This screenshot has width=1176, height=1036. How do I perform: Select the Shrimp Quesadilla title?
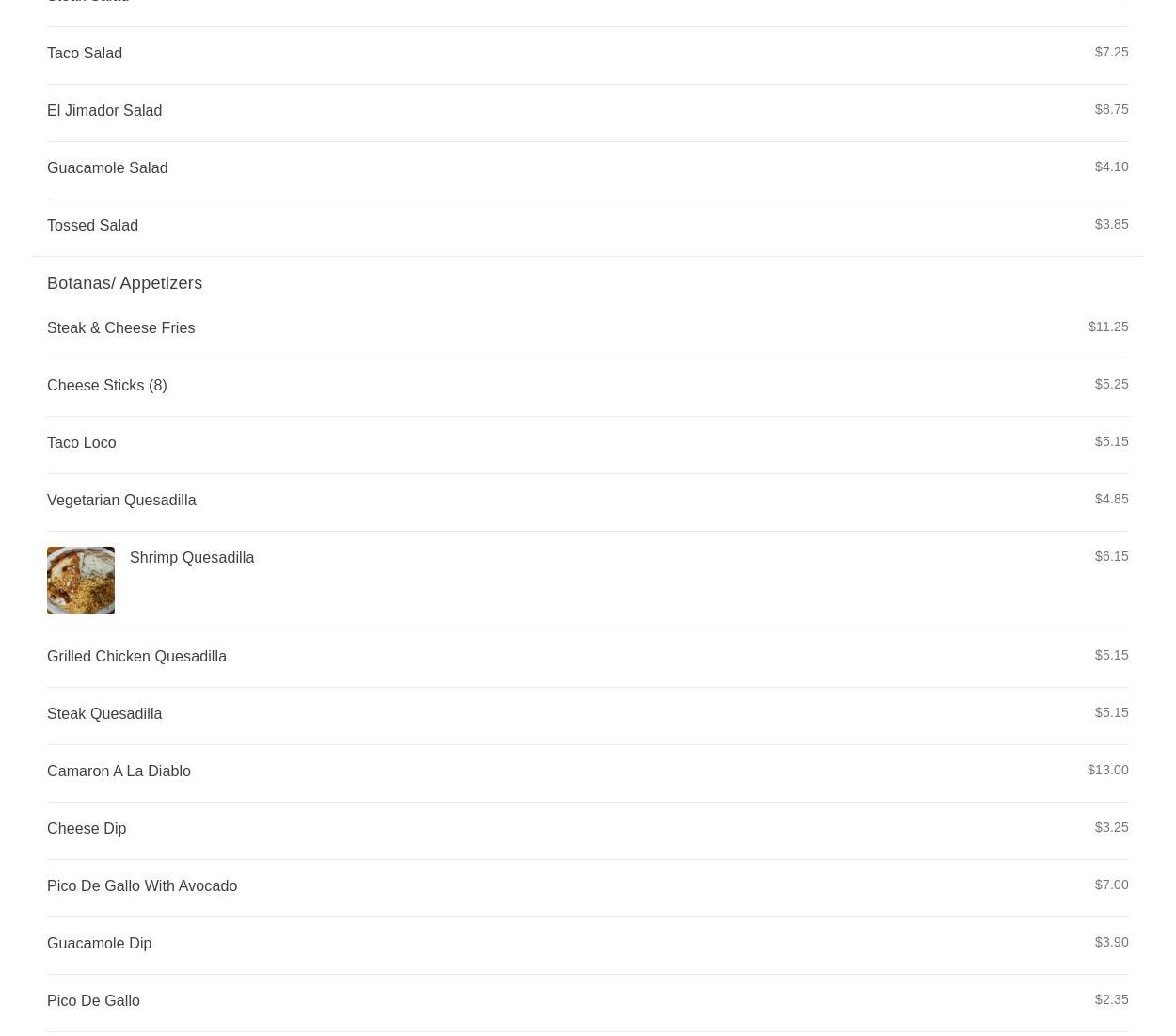pyautogui.click(x=192, y=558)
